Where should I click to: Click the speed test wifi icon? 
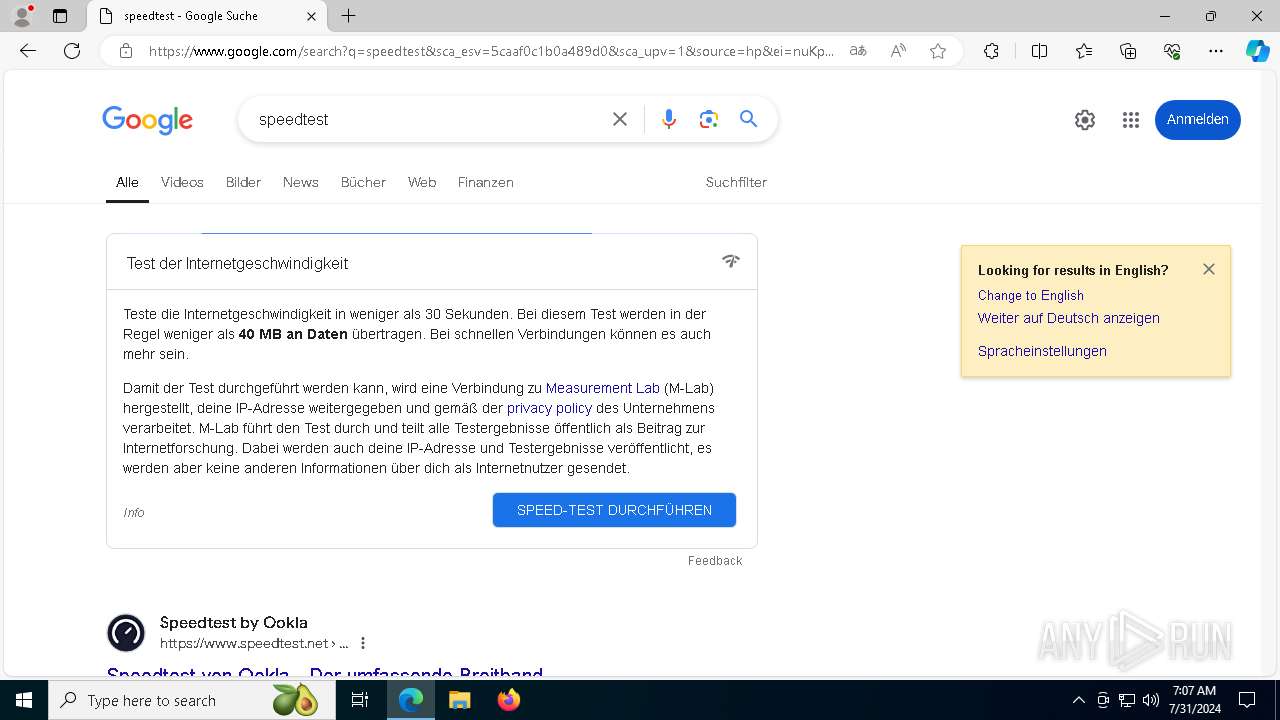tap(731, 262)
